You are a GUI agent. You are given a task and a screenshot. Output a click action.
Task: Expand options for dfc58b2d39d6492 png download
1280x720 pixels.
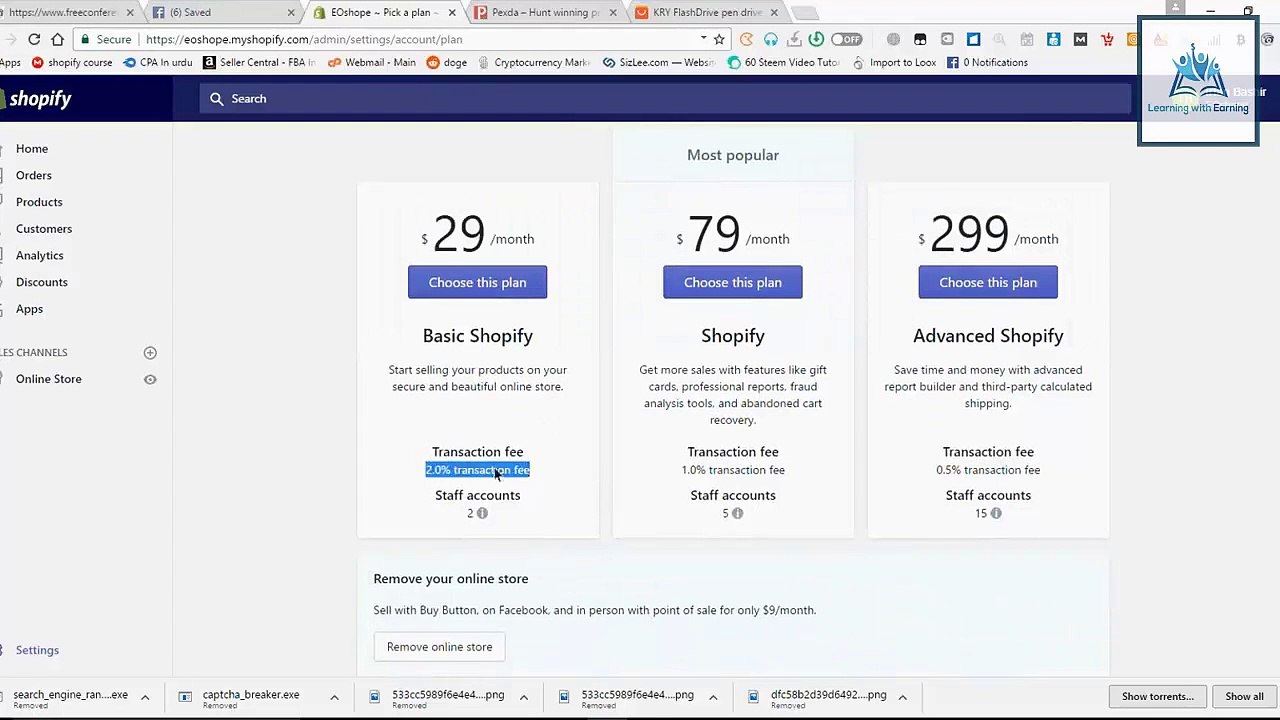coord(902,697)
